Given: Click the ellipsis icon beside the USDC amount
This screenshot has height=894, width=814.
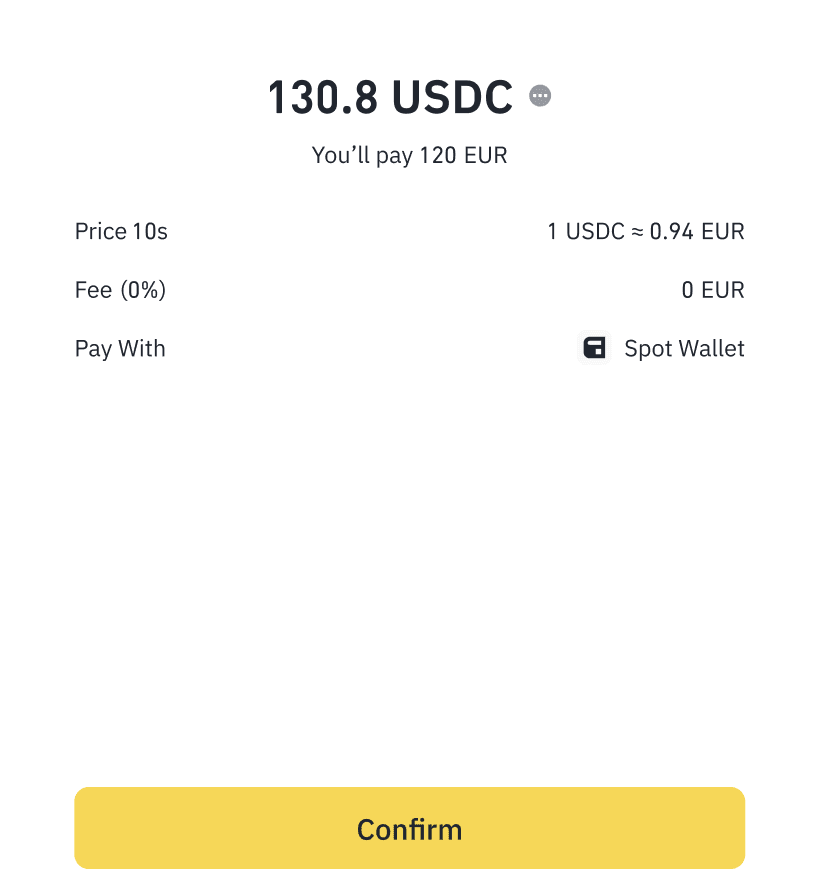Looking at the screenshot, I should [x=540, y=96].
